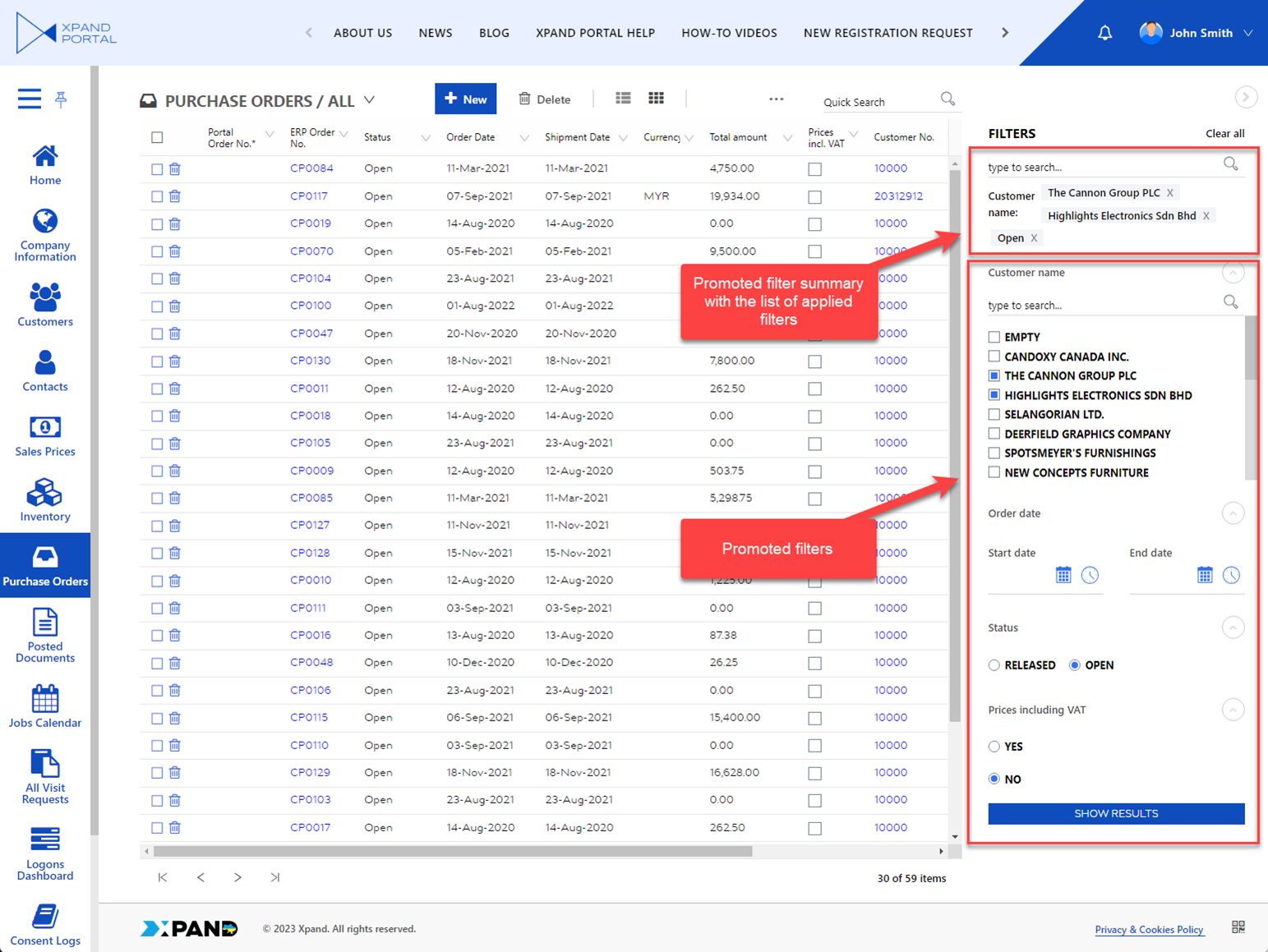Collapse the Order date filter section
Image resolution: width=1268 pixels, height=952 pixels.
point(1232,513)
